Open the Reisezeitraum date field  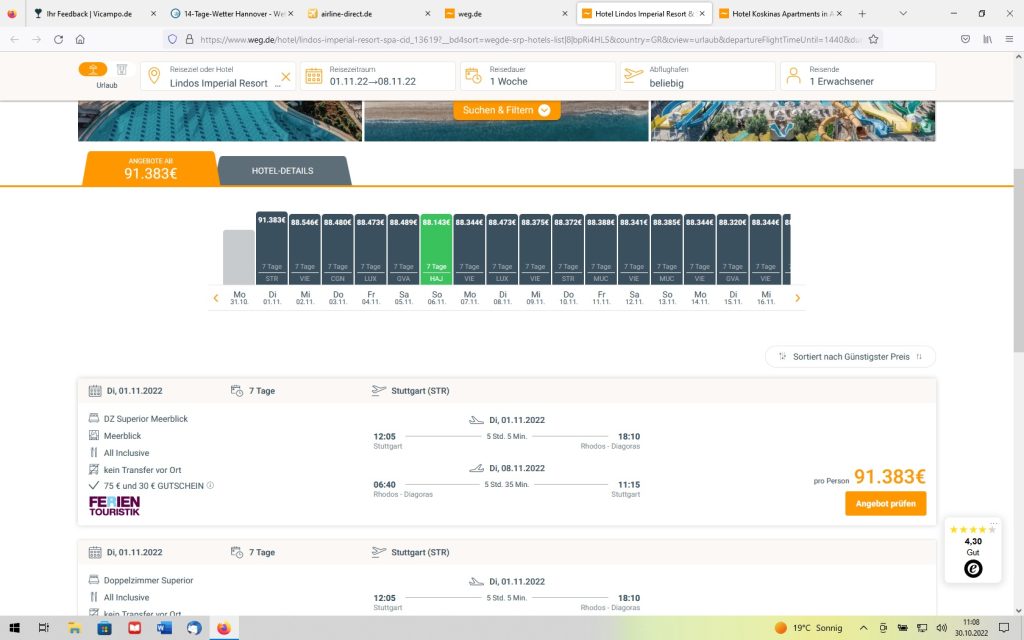pos(376,76)
